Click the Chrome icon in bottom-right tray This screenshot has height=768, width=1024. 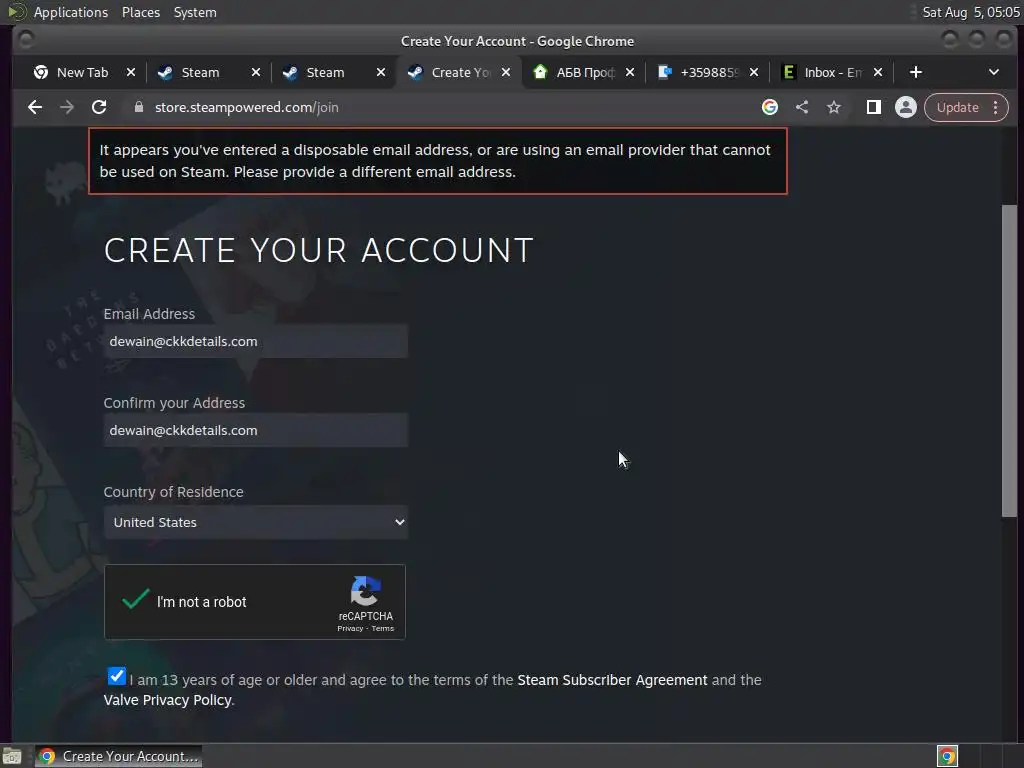click(947, 756)
